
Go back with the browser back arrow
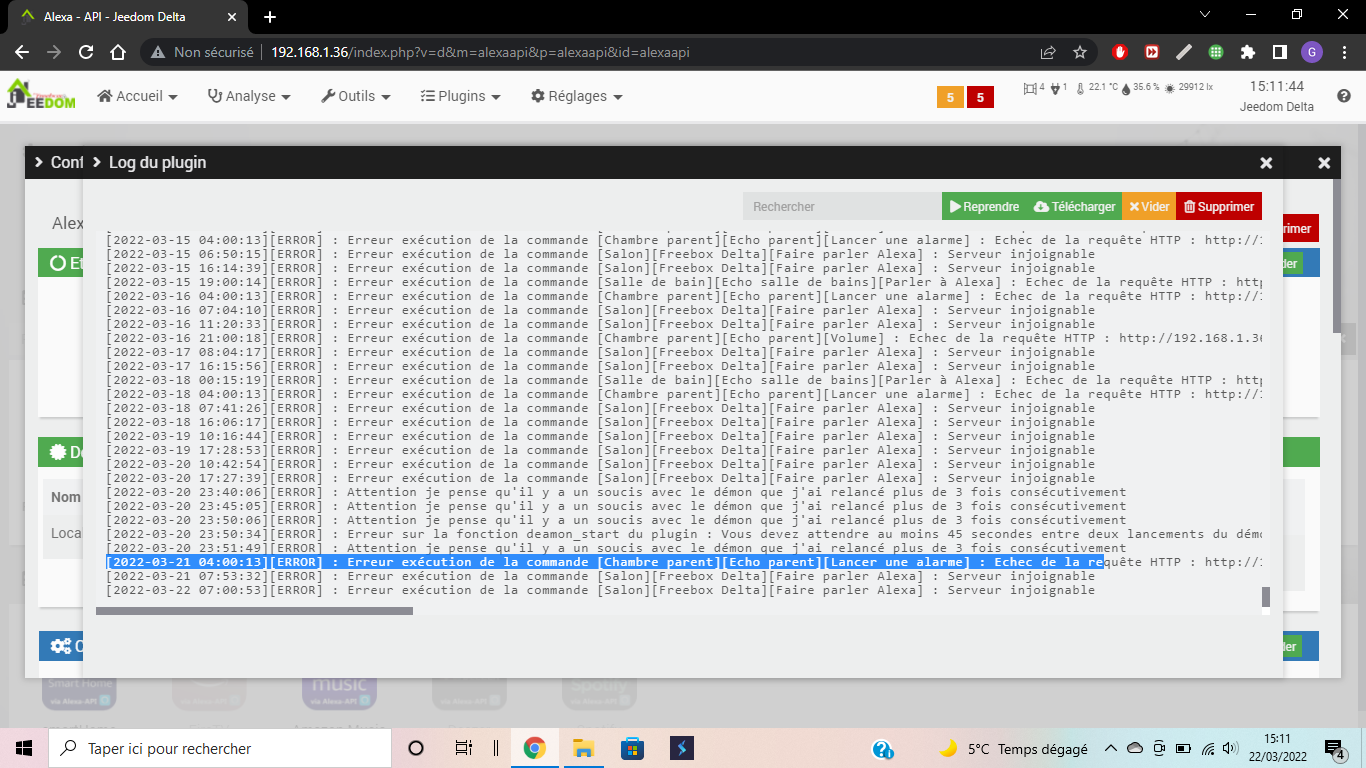[x=22, y=52]
